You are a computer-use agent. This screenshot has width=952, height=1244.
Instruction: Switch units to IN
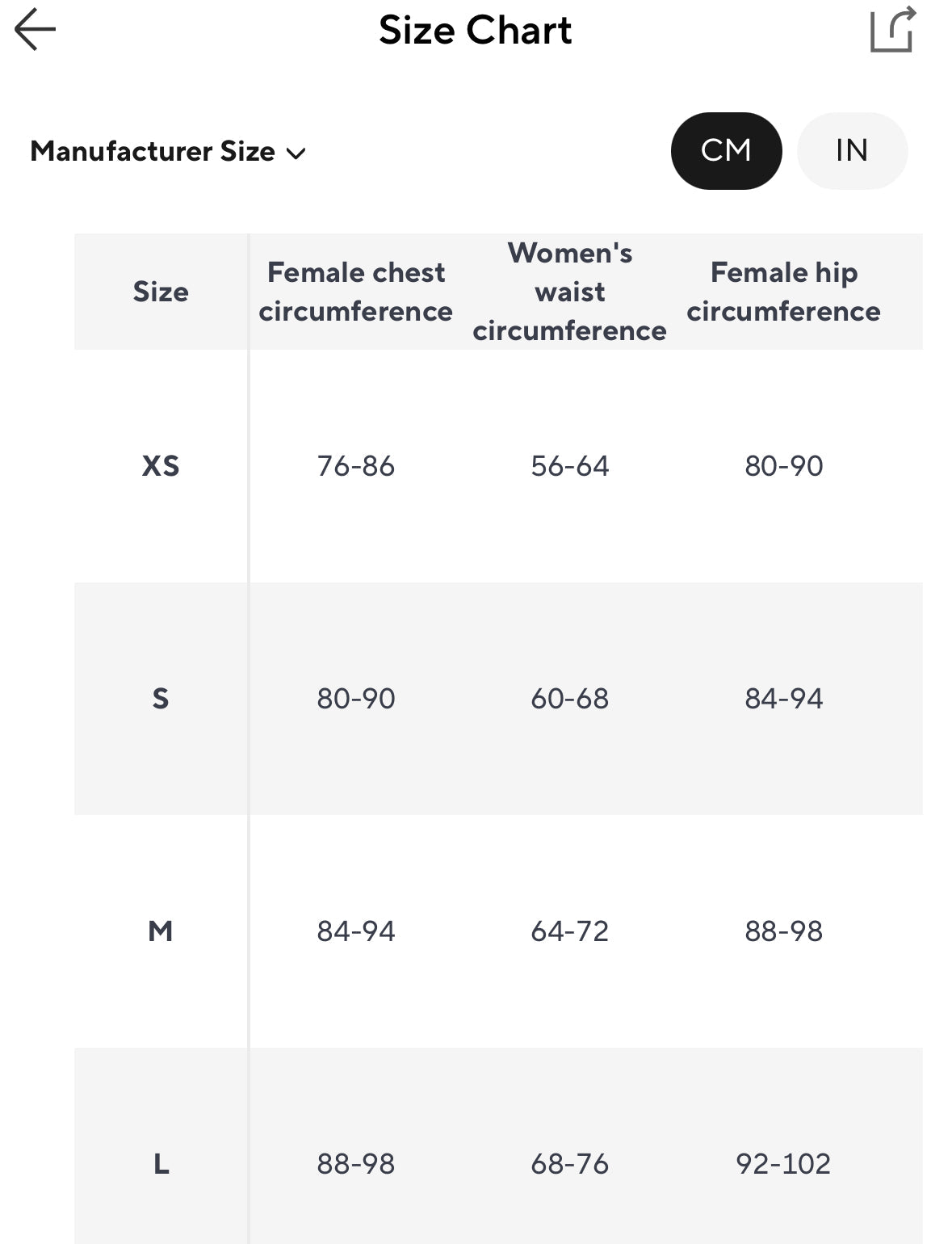(x=852, y=151)
